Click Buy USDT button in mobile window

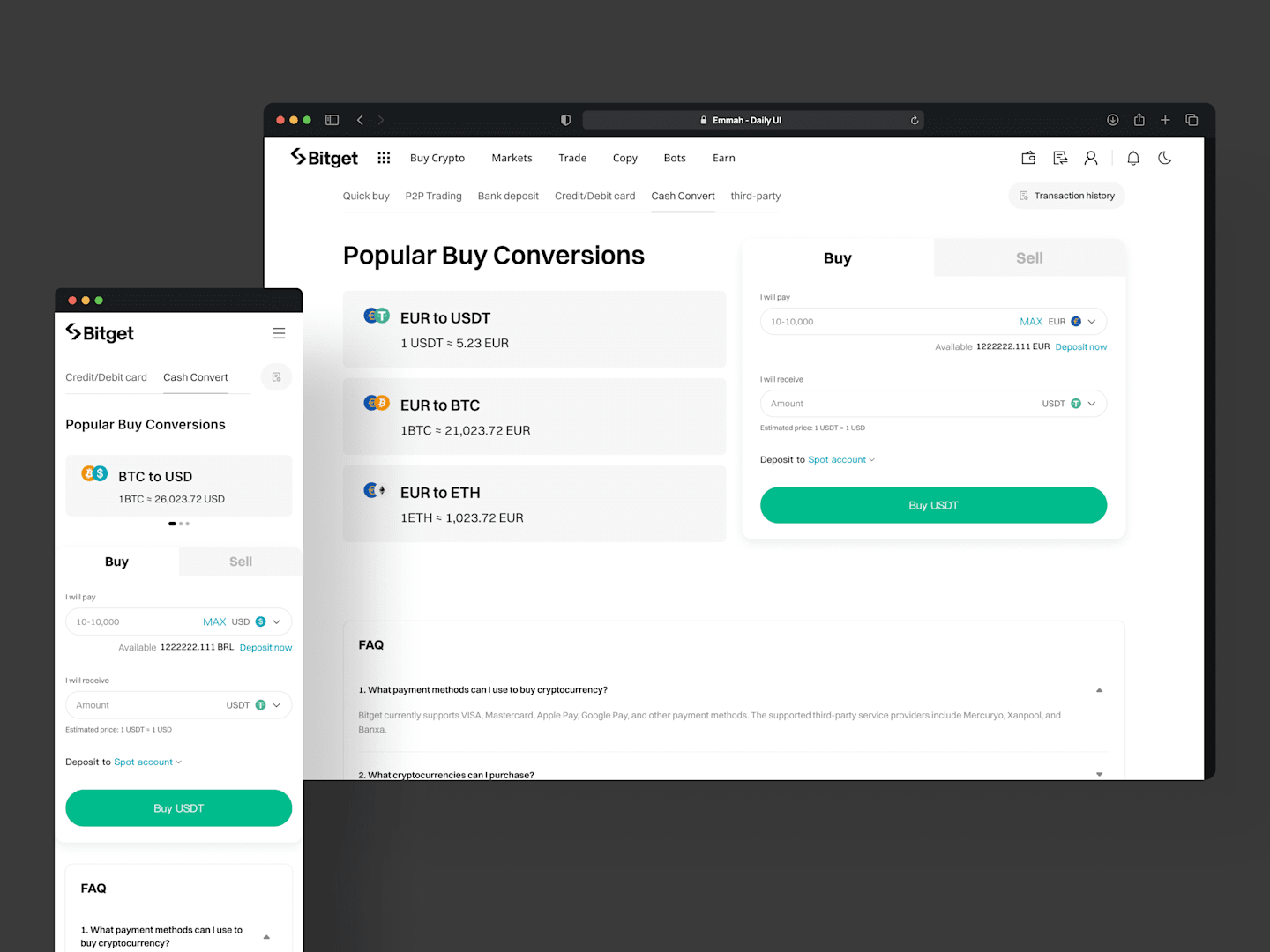point(178,808)
